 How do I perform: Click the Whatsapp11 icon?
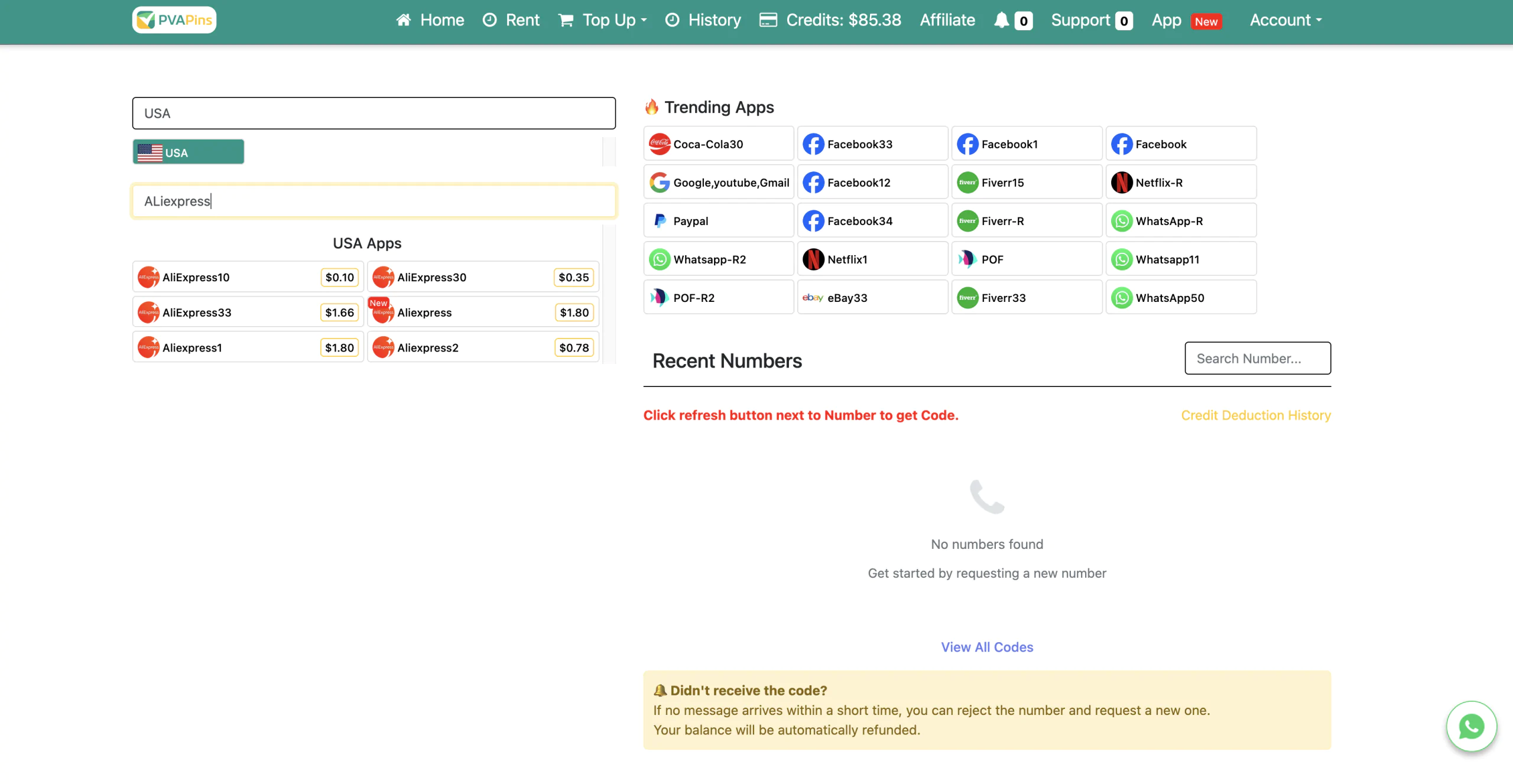1122,259
